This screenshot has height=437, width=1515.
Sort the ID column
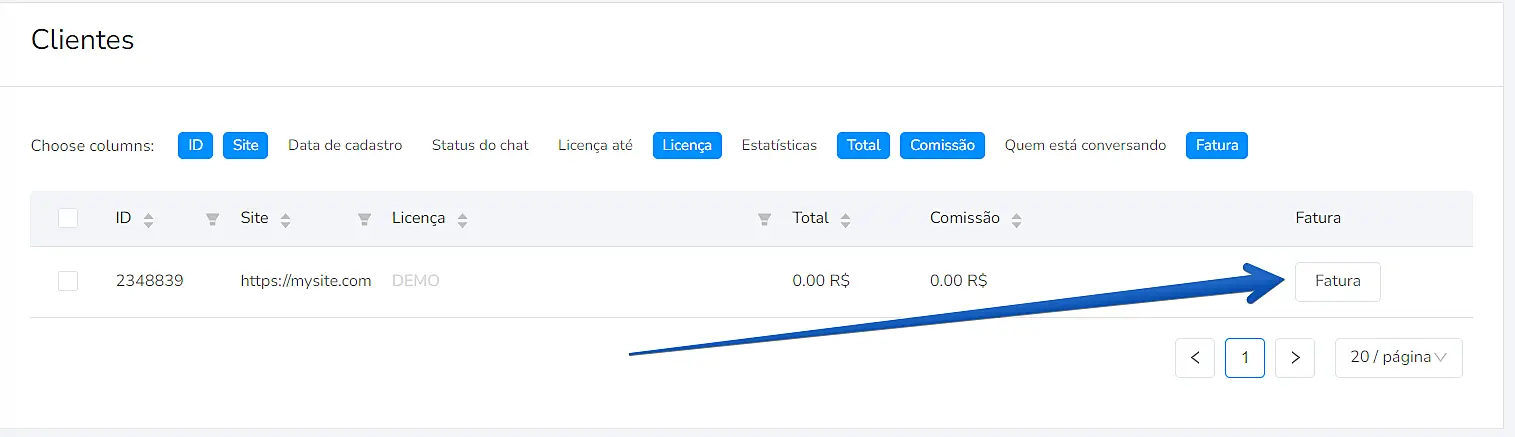[x=148, y=219]
